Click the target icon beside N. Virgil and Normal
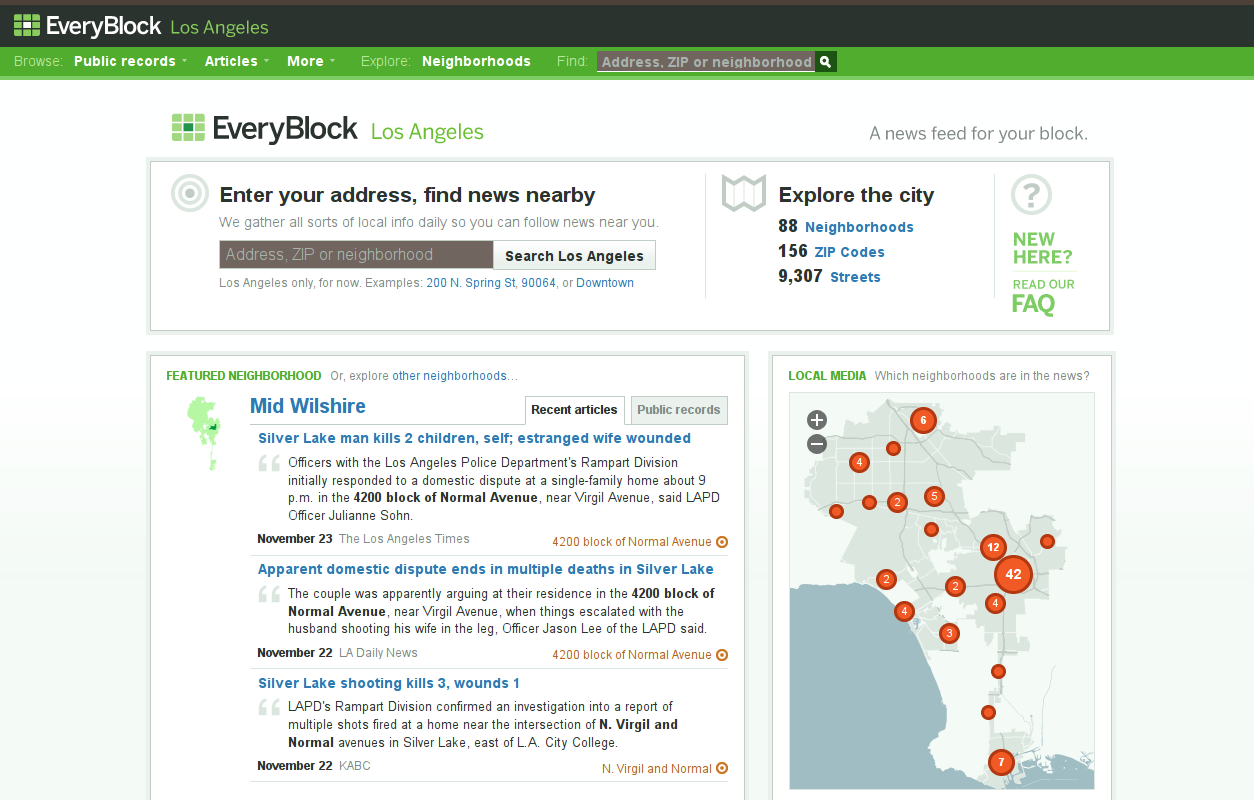This screenshot has height=800, width=1254. tap(722, 769)
